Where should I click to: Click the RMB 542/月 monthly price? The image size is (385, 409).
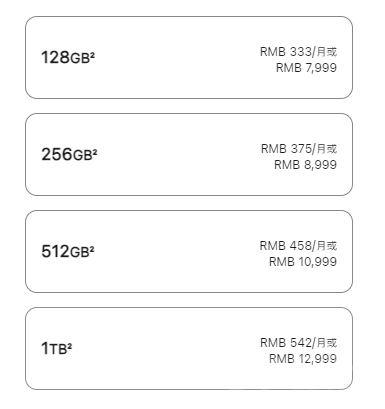[x=293, y=343]
